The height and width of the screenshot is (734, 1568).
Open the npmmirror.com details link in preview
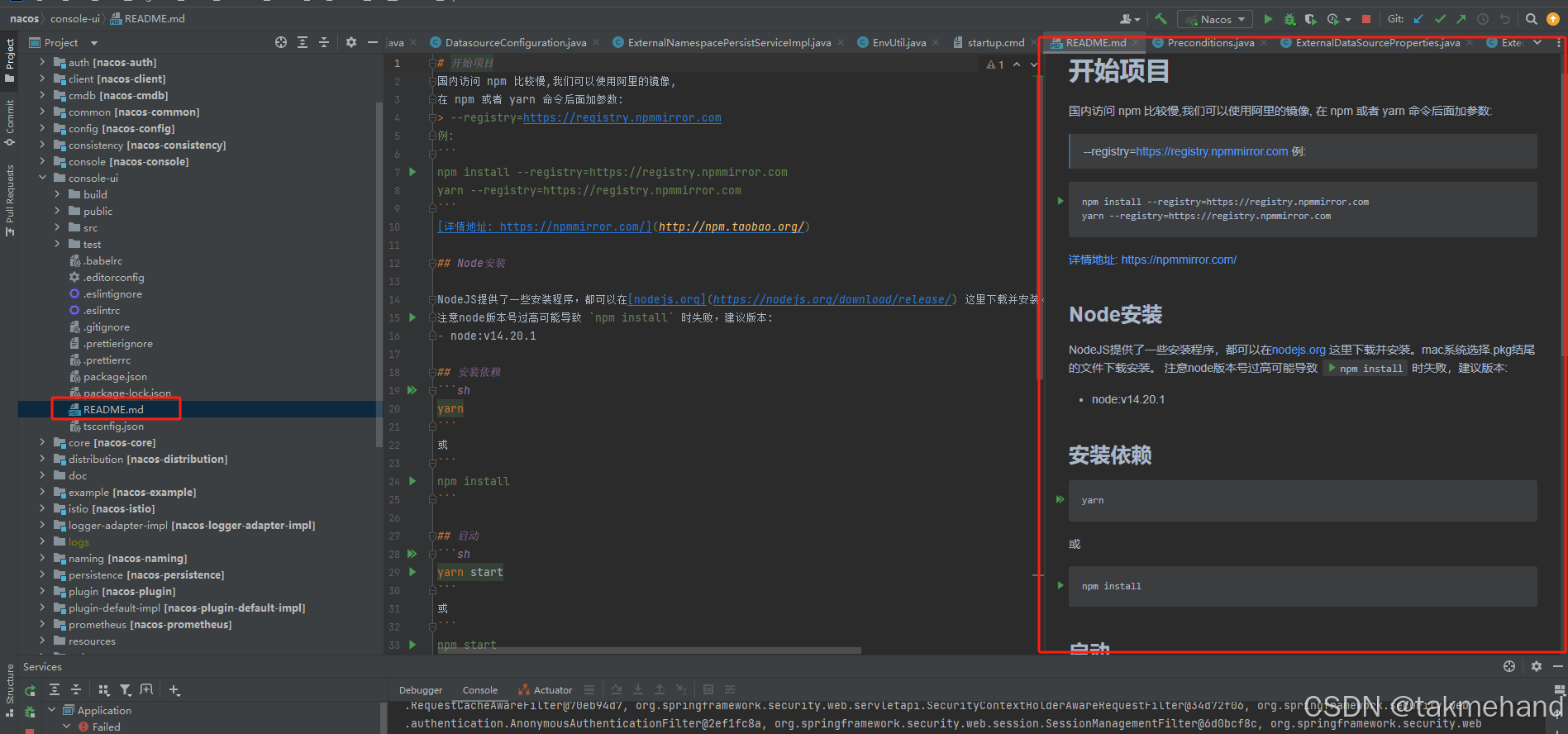(x=1178, y=260)
